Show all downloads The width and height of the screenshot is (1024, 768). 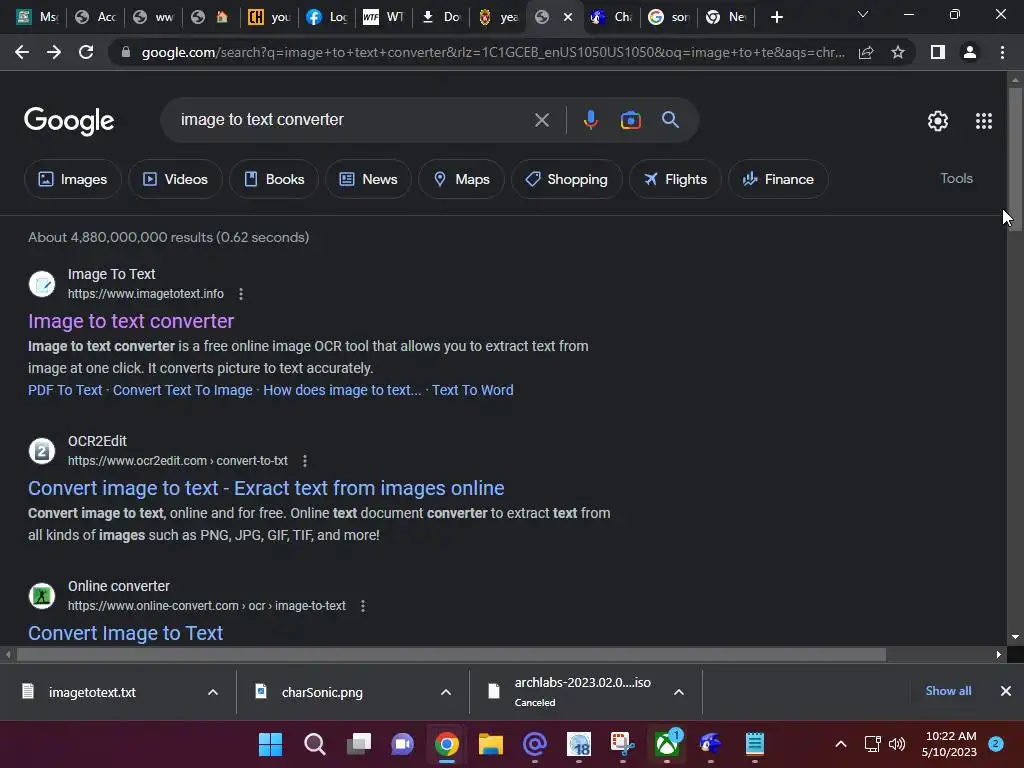[948, 691]
